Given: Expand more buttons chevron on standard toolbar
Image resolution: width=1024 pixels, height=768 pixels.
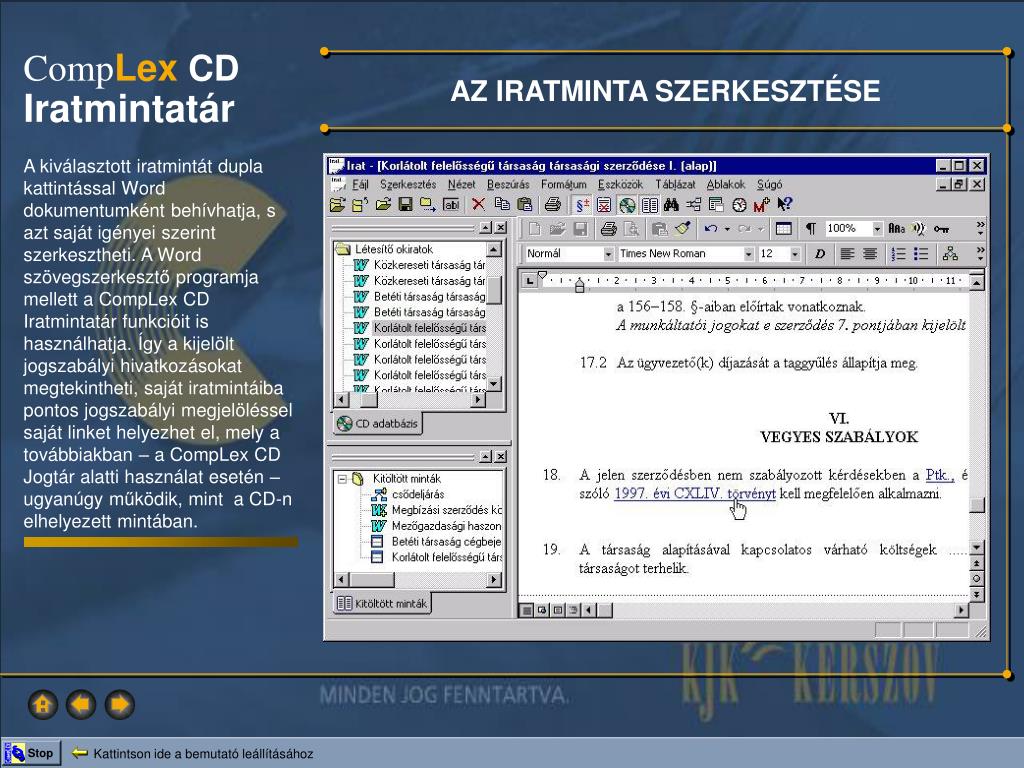Looking at the screenshot, I should pyautogui.click(x=980, y=228).
